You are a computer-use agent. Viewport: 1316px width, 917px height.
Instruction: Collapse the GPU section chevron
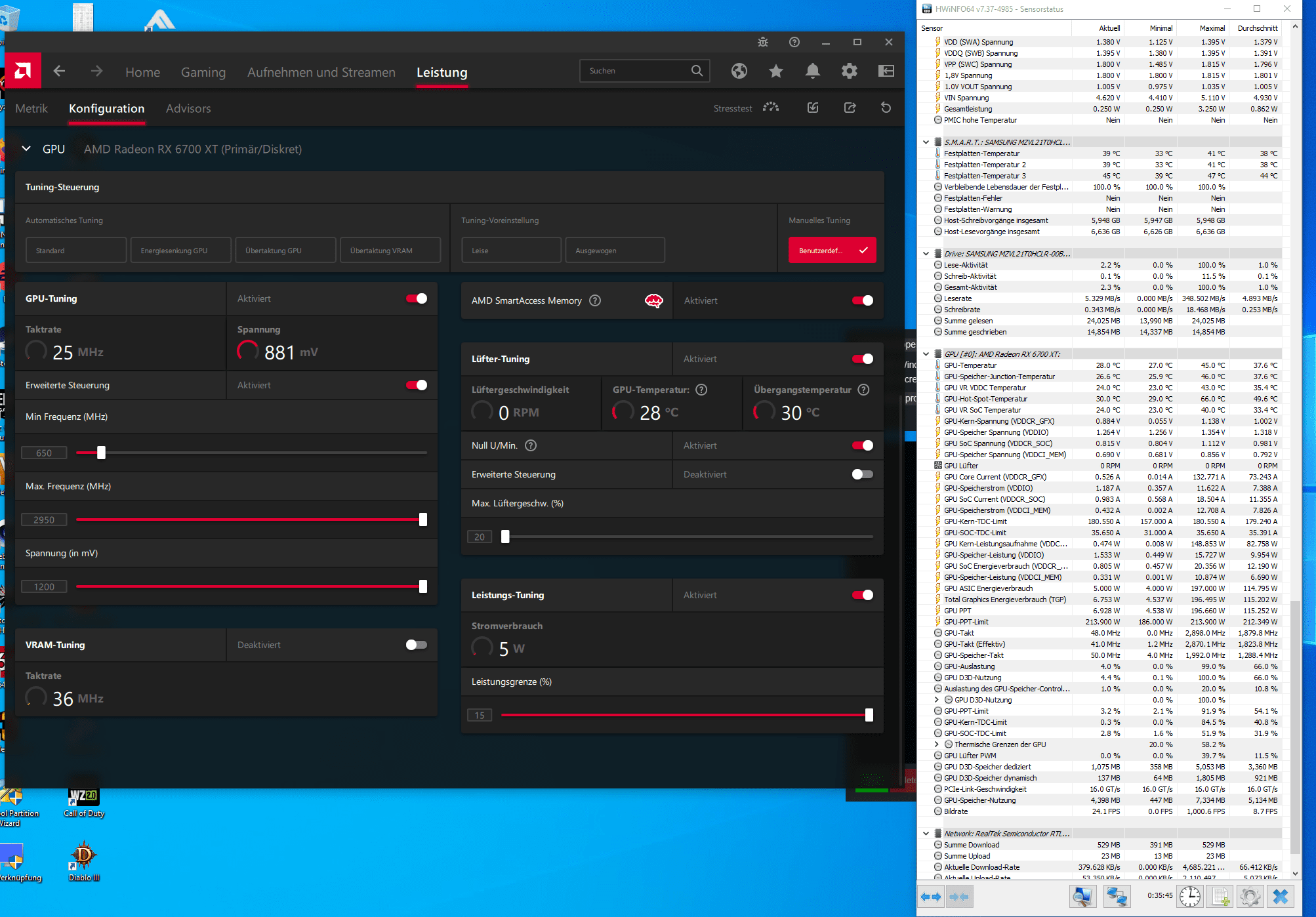coord(26,149)
